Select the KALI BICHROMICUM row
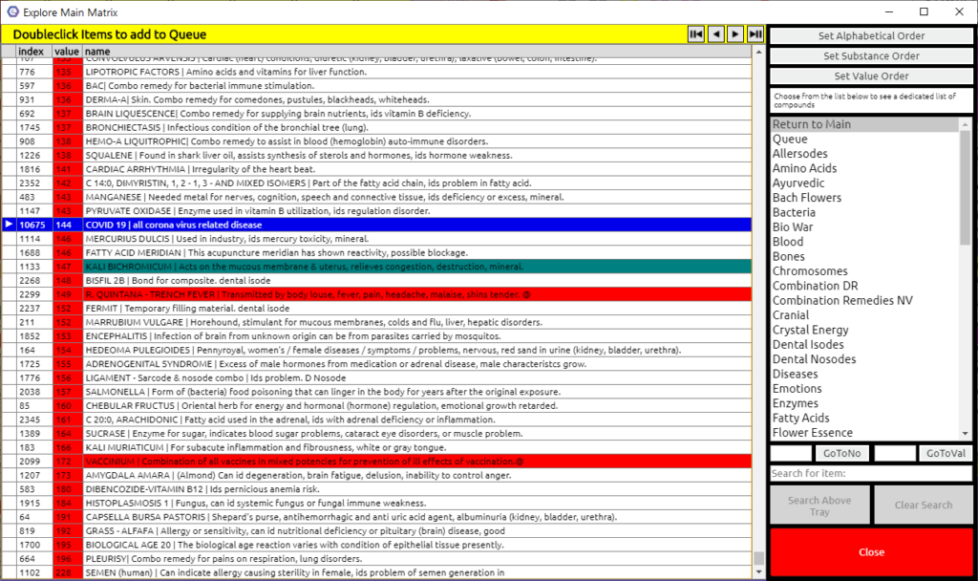Image resolution: width=978 pixels, height=581 pixels. coord(400,267)
